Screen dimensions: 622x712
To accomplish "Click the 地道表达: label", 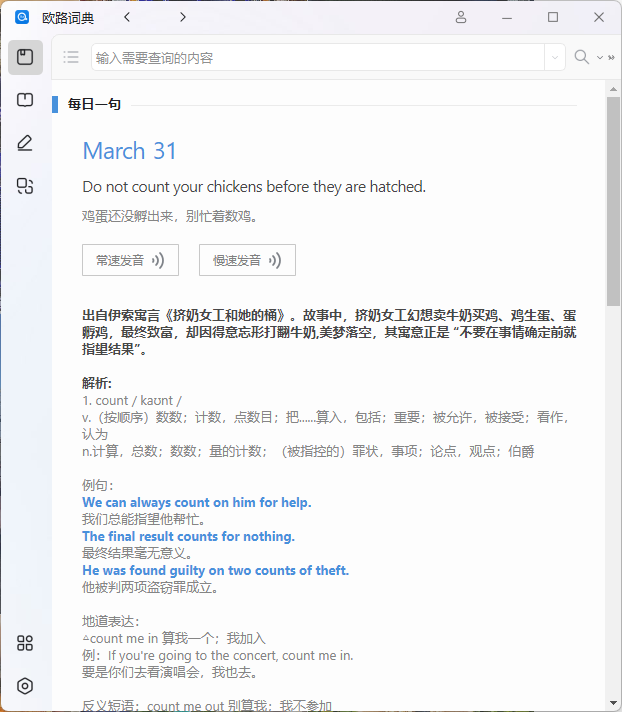I will point(110,621).
